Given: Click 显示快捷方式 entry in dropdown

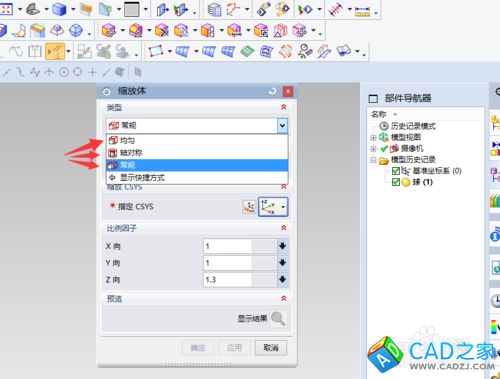Looking at the screenshot, I should 197,177.
